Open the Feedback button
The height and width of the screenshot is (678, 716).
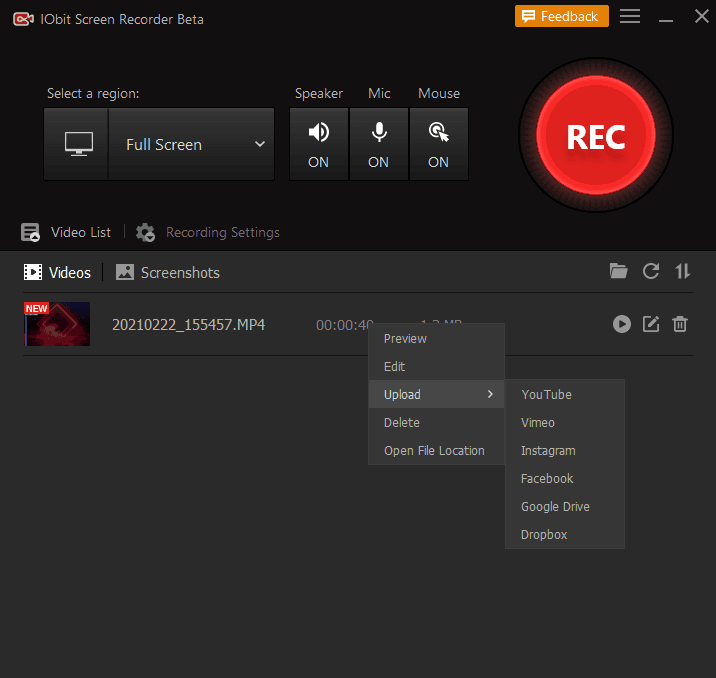[x=562, y=16]
